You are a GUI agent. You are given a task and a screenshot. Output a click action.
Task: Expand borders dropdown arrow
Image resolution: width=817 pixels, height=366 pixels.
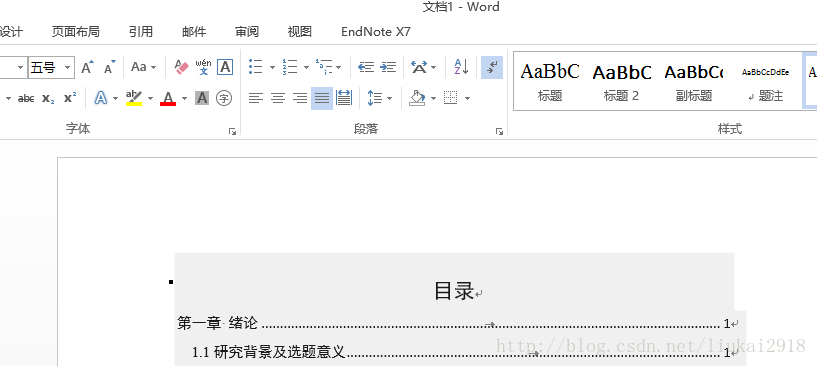click(x=467, y=99)
